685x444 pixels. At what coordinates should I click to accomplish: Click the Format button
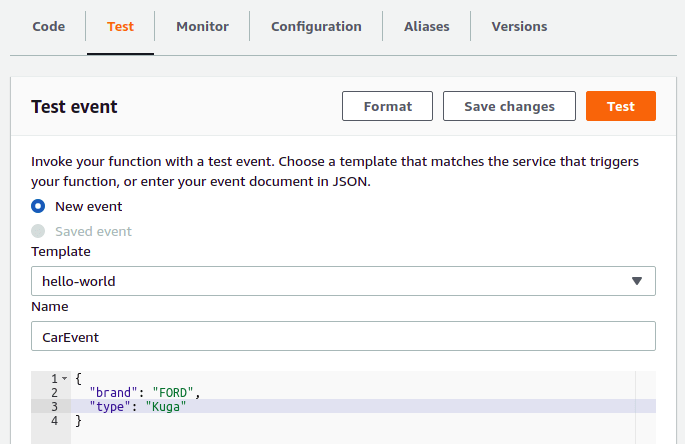[x=387, y=107]
